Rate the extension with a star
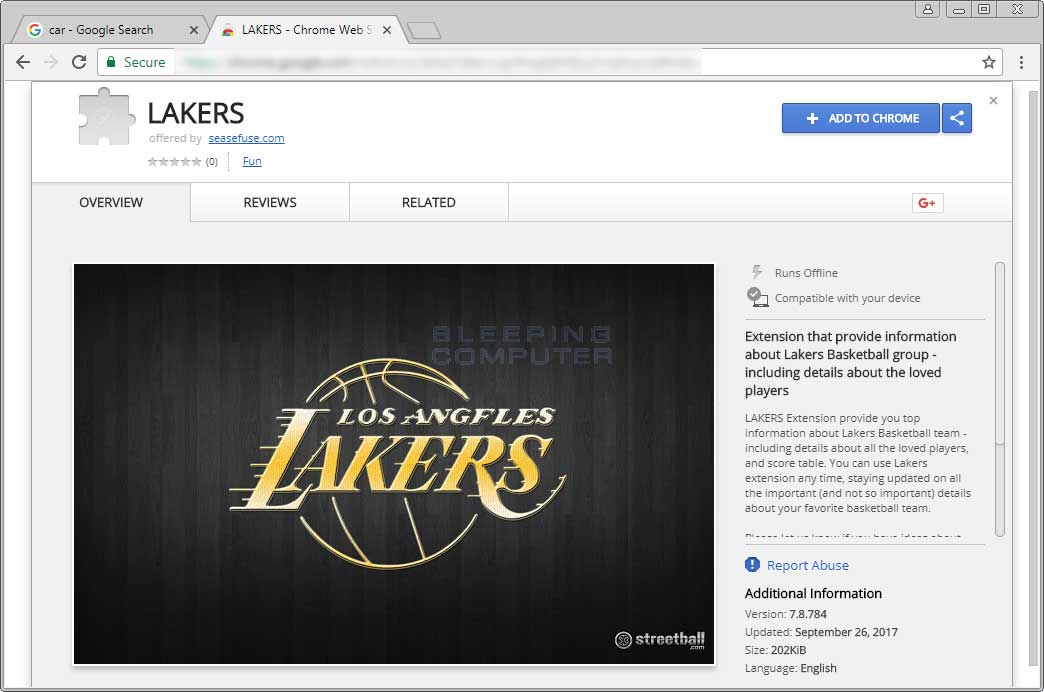1044x692 pixels. tap(175, 161)
